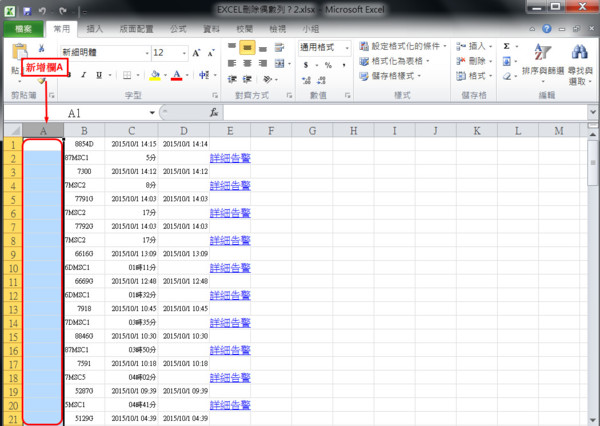Click the AutoSum sigma icon

tap(507, 46)
